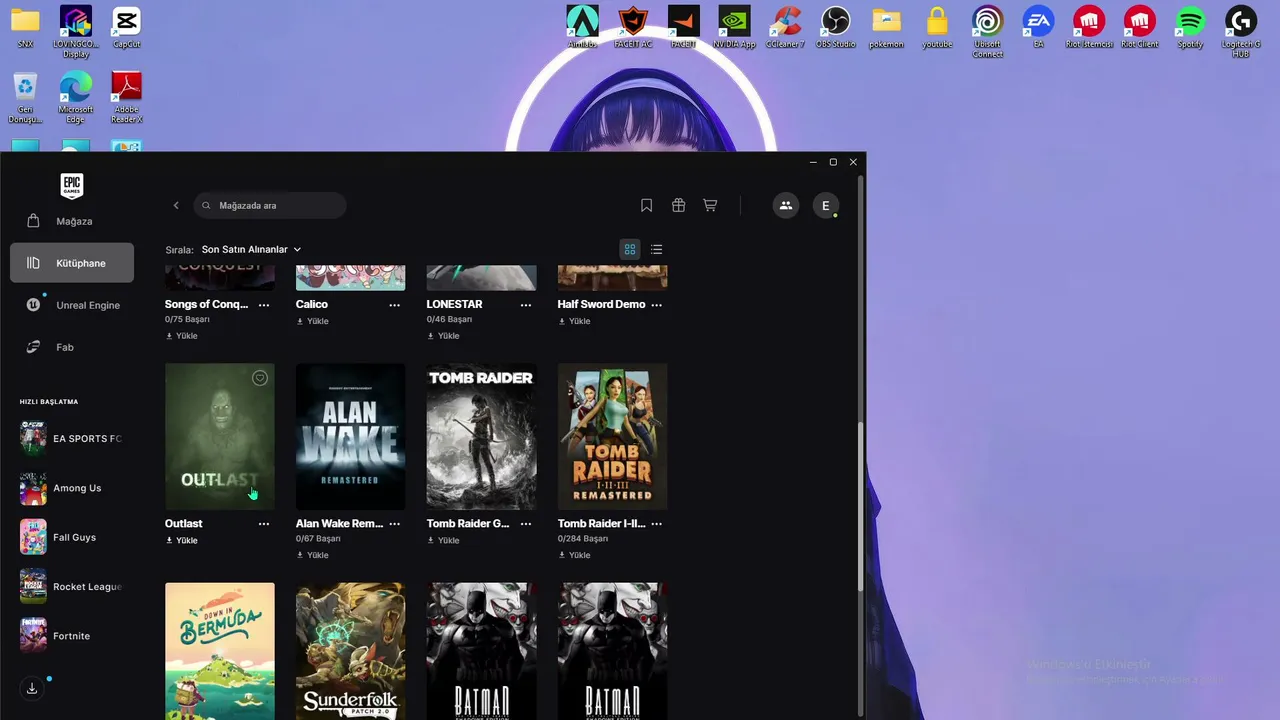Screen dimensions: 1280x720
Task: Select the OBS Studio desktop icon
Action: (x=835, y=27)
